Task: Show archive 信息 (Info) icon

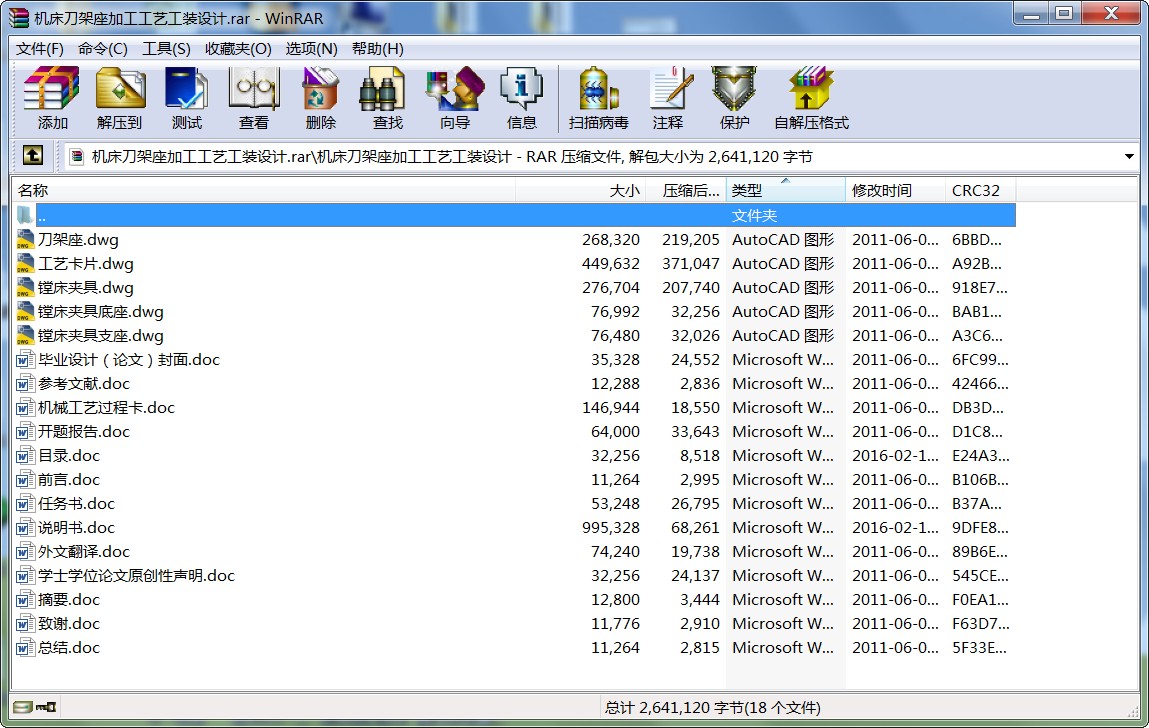Action: (x=522, y=89)
